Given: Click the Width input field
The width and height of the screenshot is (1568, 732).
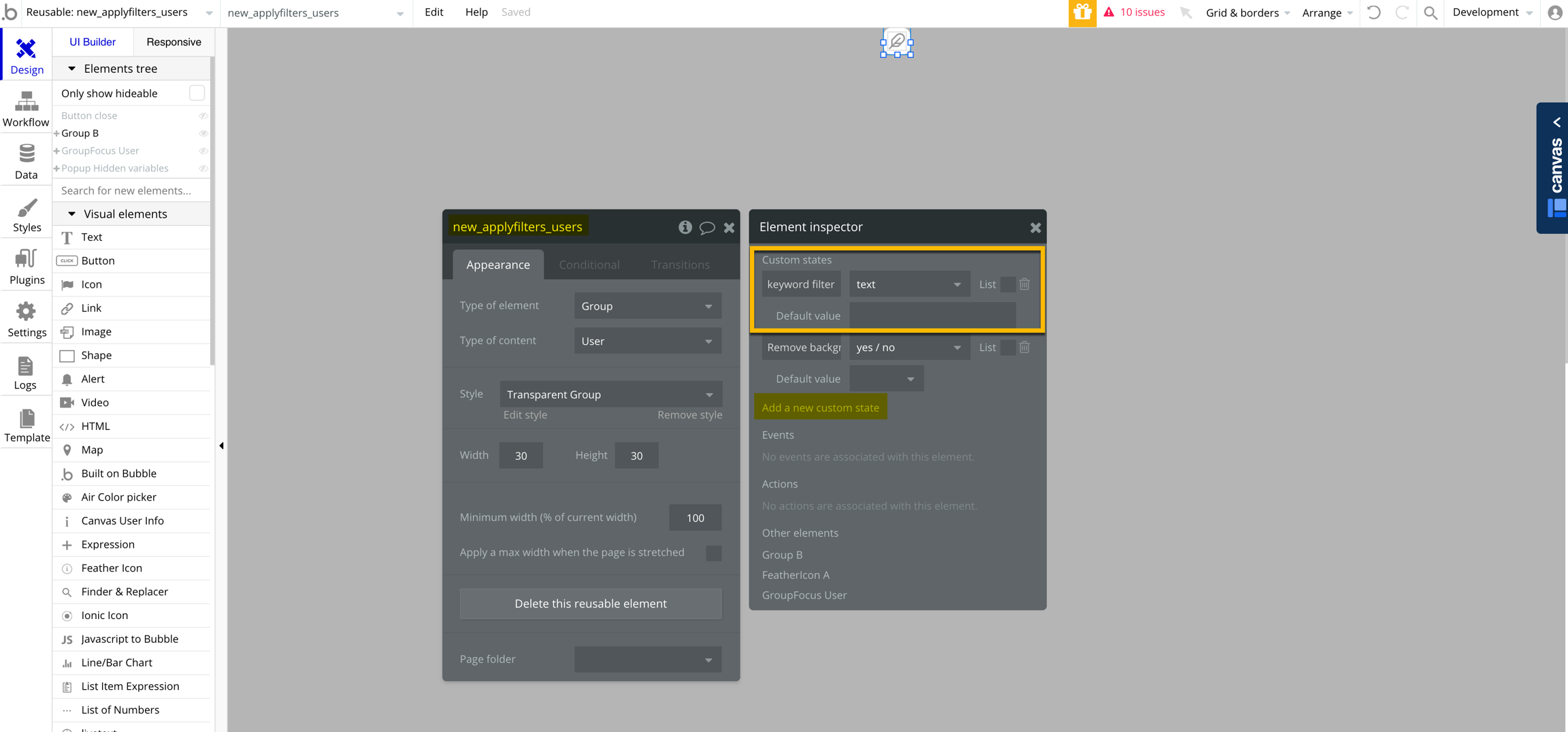Looking at the screenshot, I should (x=521, y=456).
